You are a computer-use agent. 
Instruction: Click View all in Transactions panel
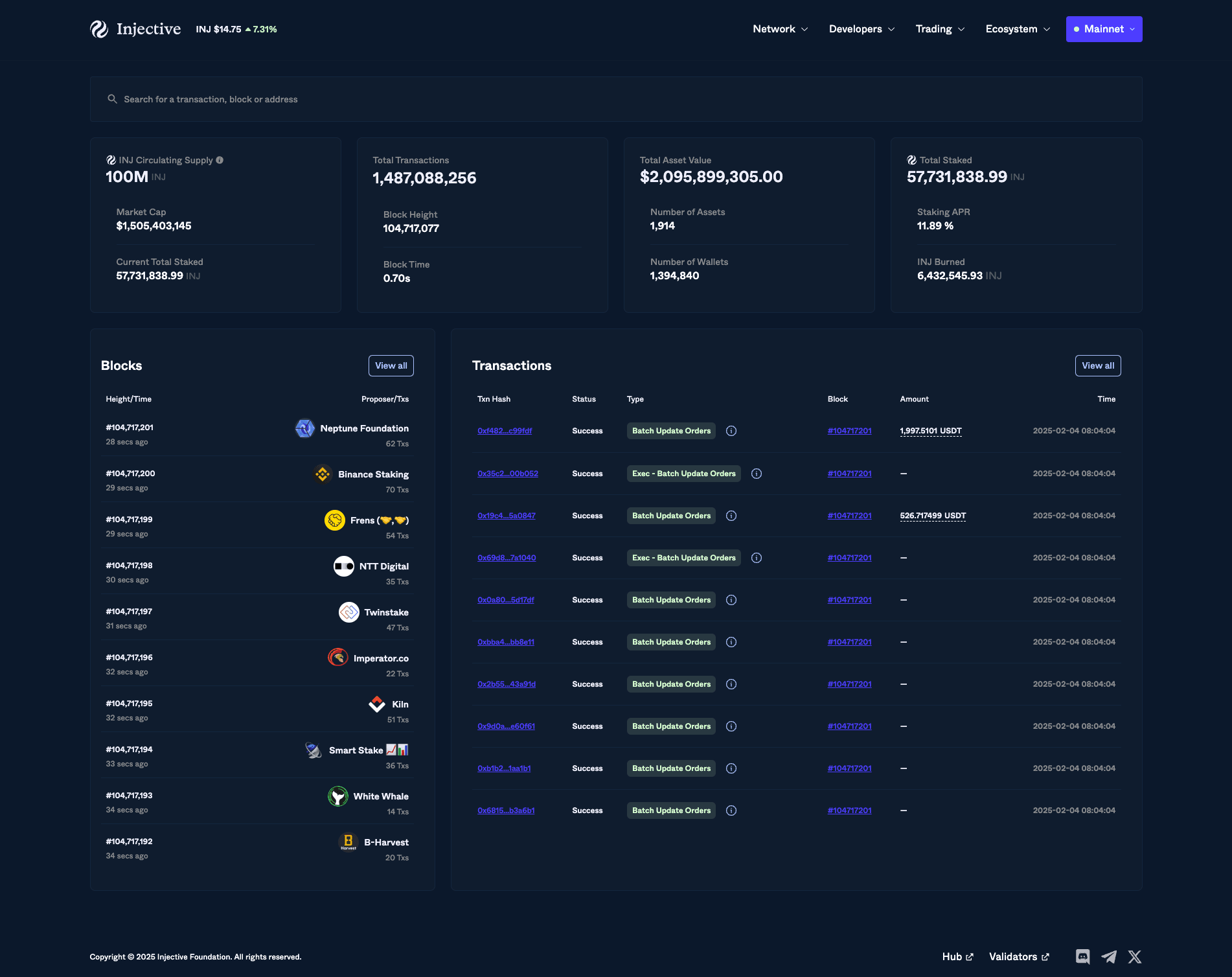(1098, 365)
